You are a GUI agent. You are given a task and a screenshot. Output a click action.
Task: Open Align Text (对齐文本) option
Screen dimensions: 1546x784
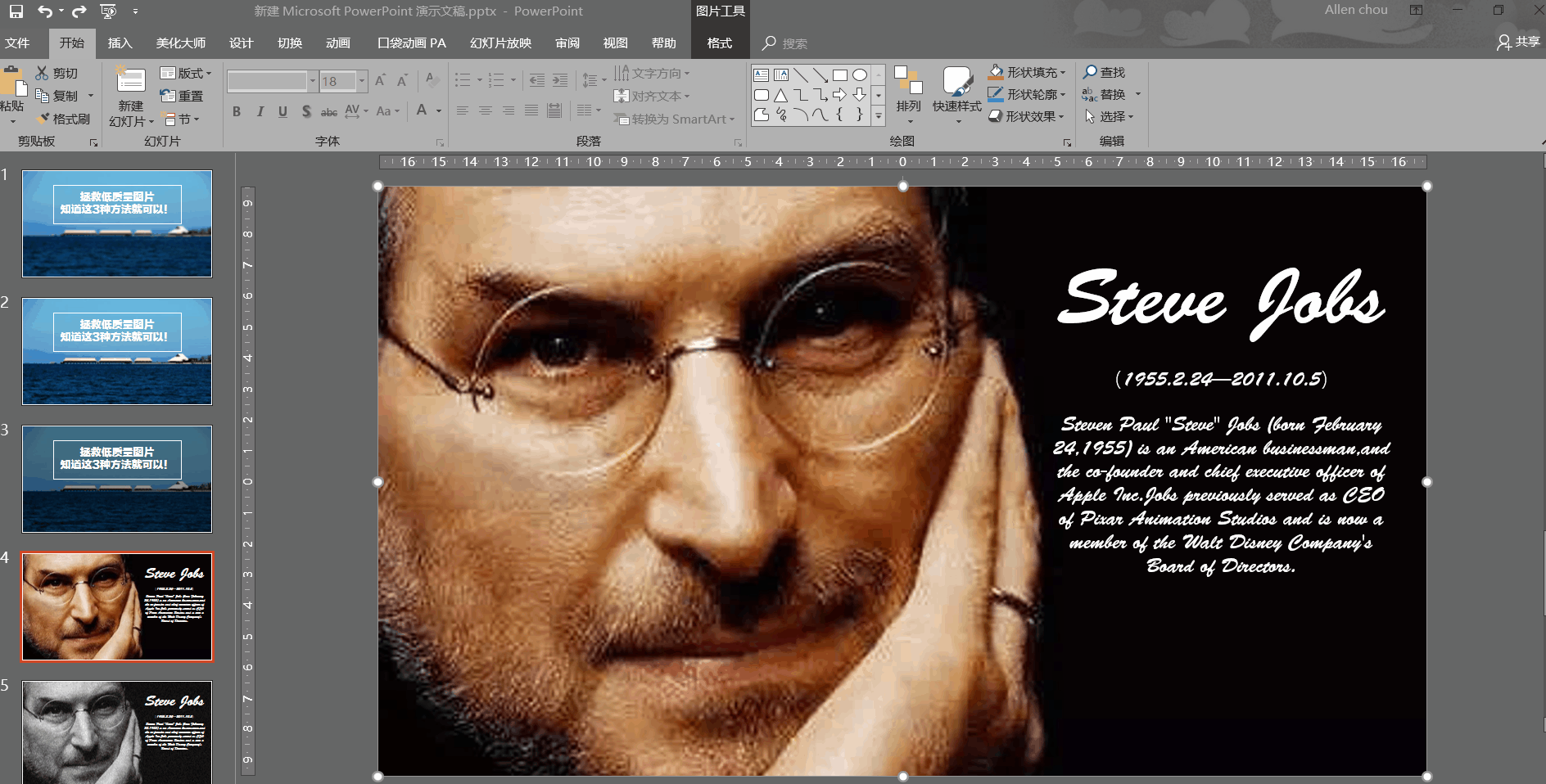coord(652,96)
